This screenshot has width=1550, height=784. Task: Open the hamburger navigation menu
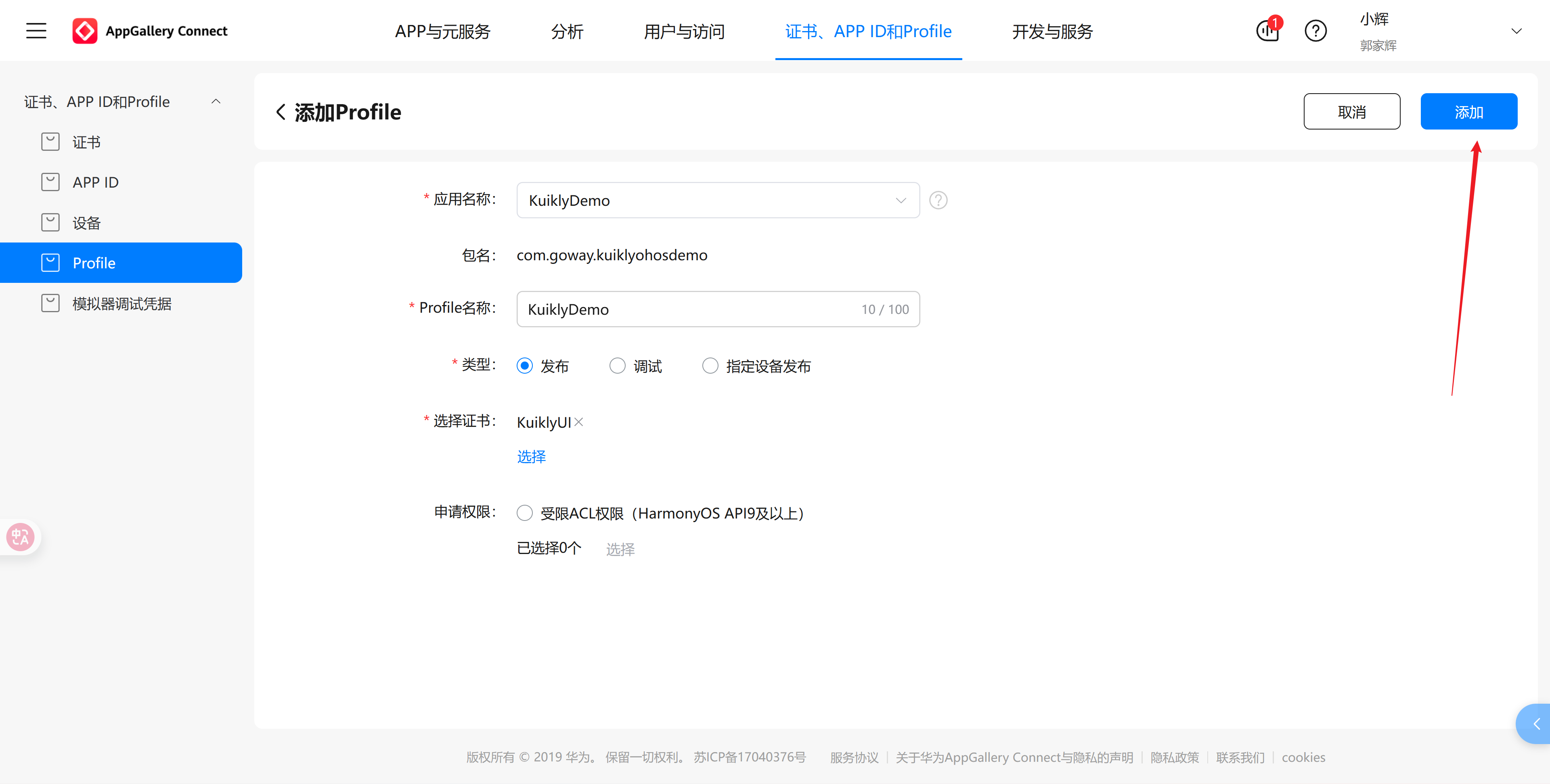point(36,31)
